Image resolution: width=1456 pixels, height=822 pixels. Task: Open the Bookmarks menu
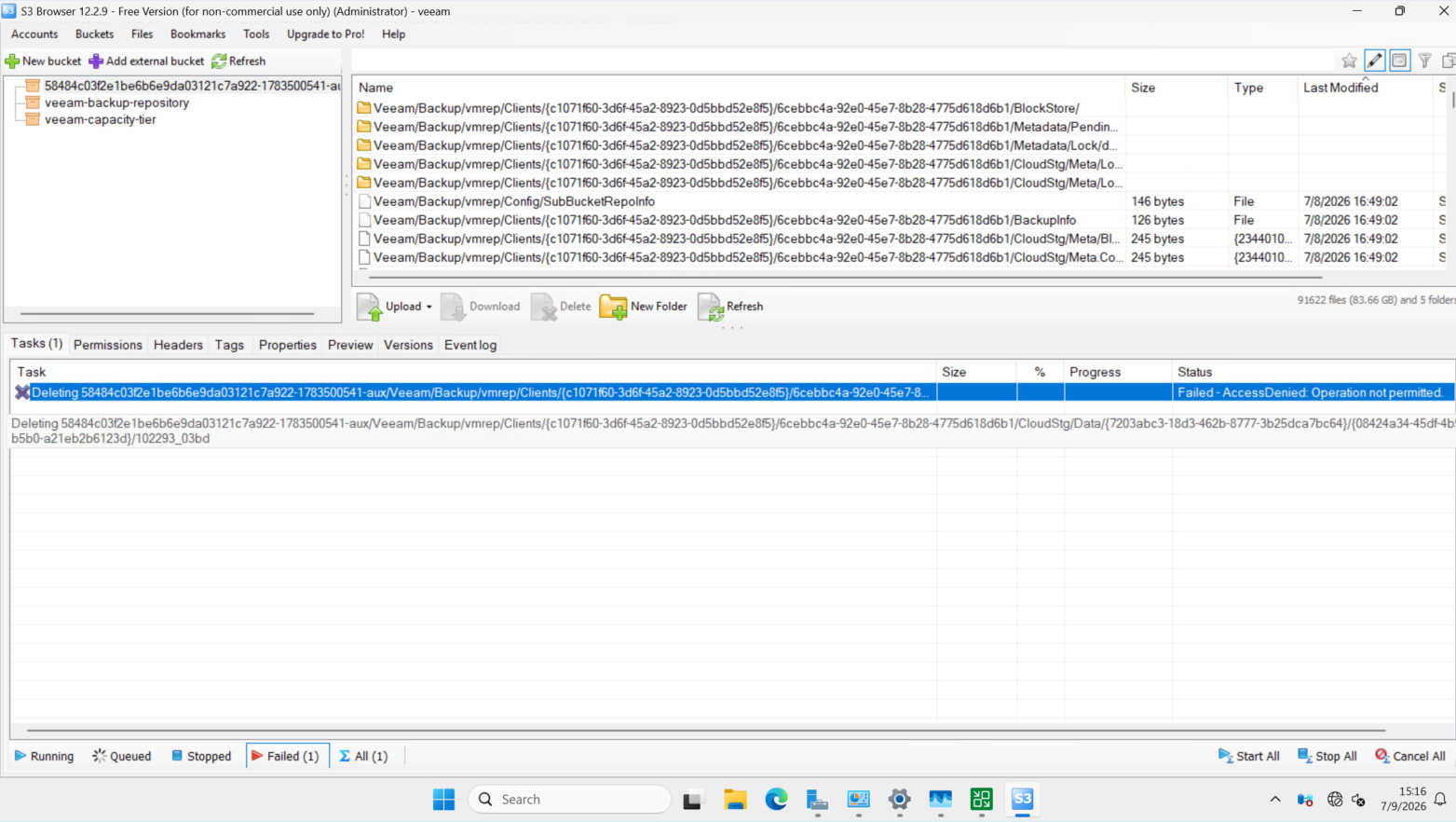pos(197,34)
